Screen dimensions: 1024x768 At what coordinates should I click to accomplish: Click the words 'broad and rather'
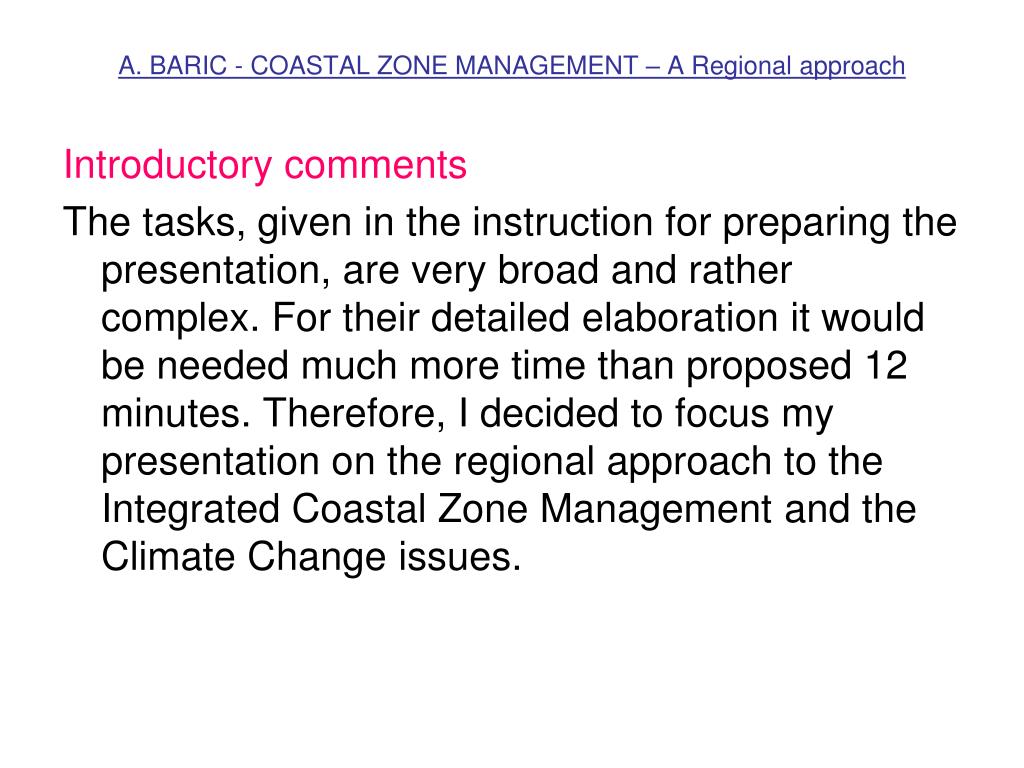[645, 270]
